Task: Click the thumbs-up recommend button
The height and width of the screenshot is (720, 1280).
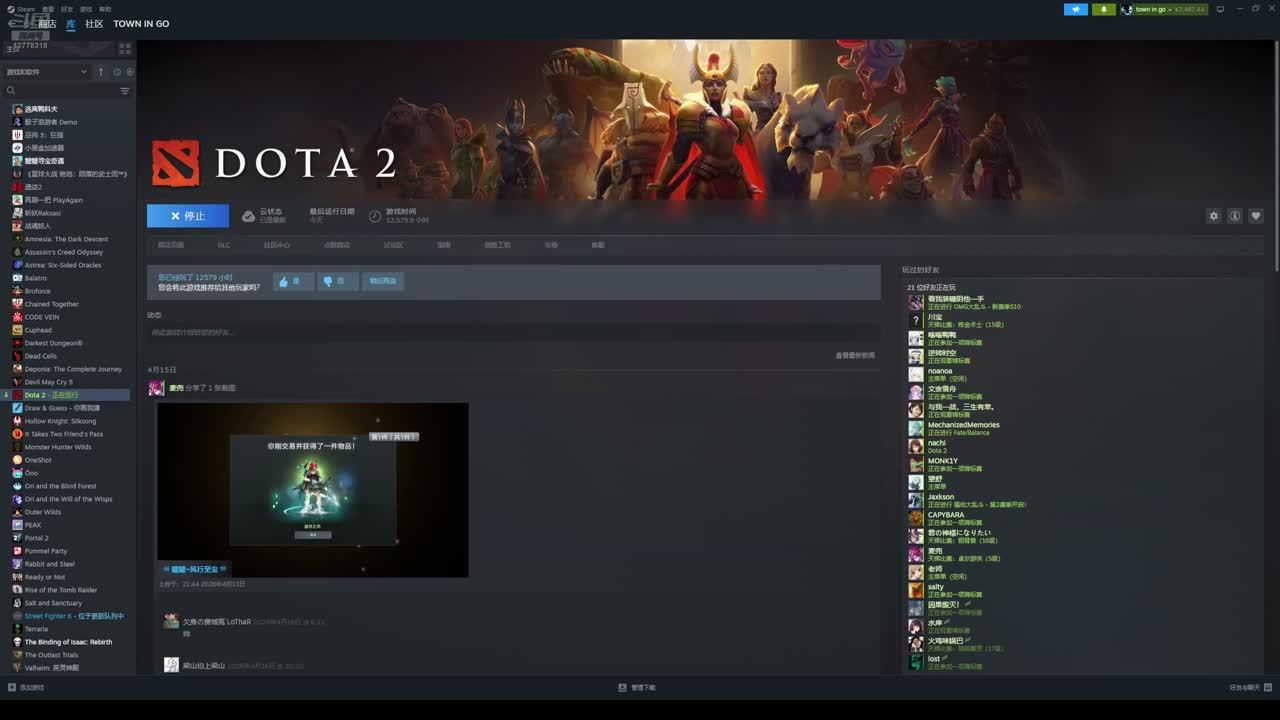Action: (x=293, y=281)
